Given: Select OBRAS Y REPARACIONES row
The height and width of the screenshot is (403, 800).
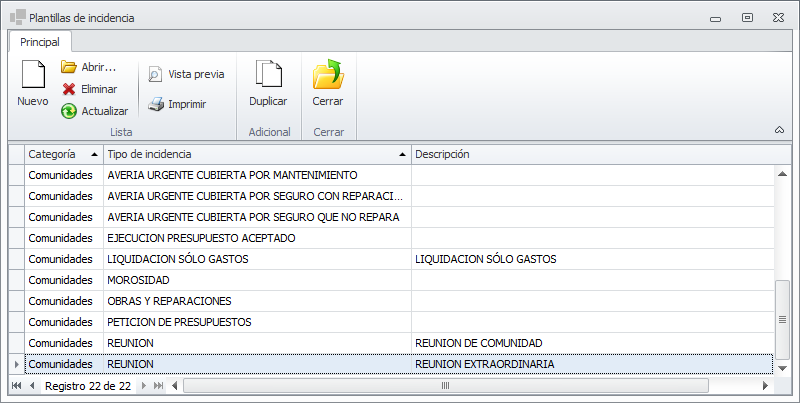Looking at the screenshot, I should 399,301.
